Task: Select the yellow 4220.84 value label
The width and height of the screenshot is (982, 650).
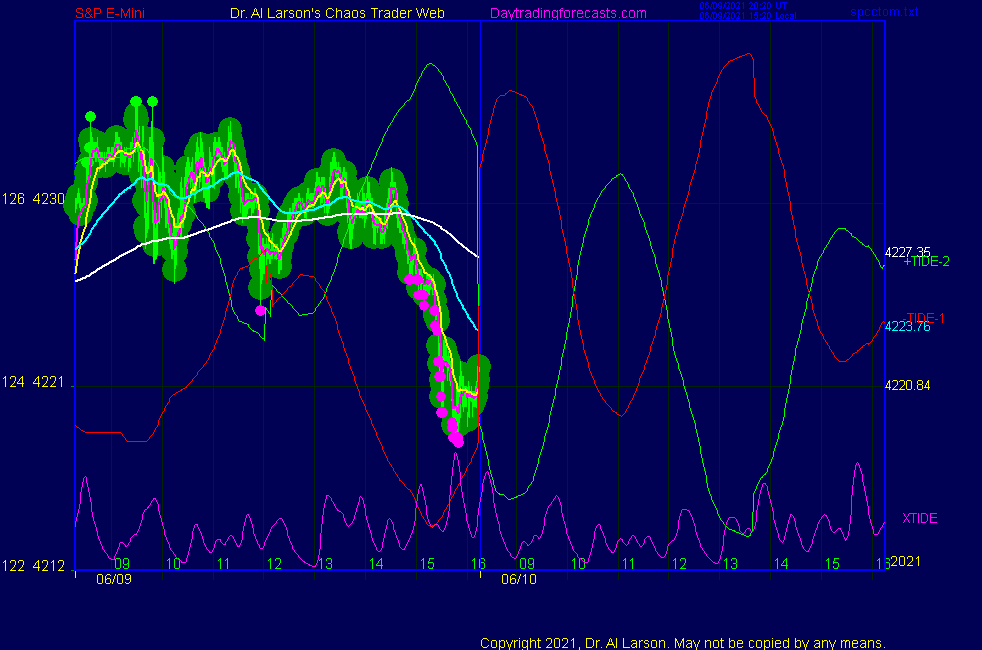Action: [907, 385]
